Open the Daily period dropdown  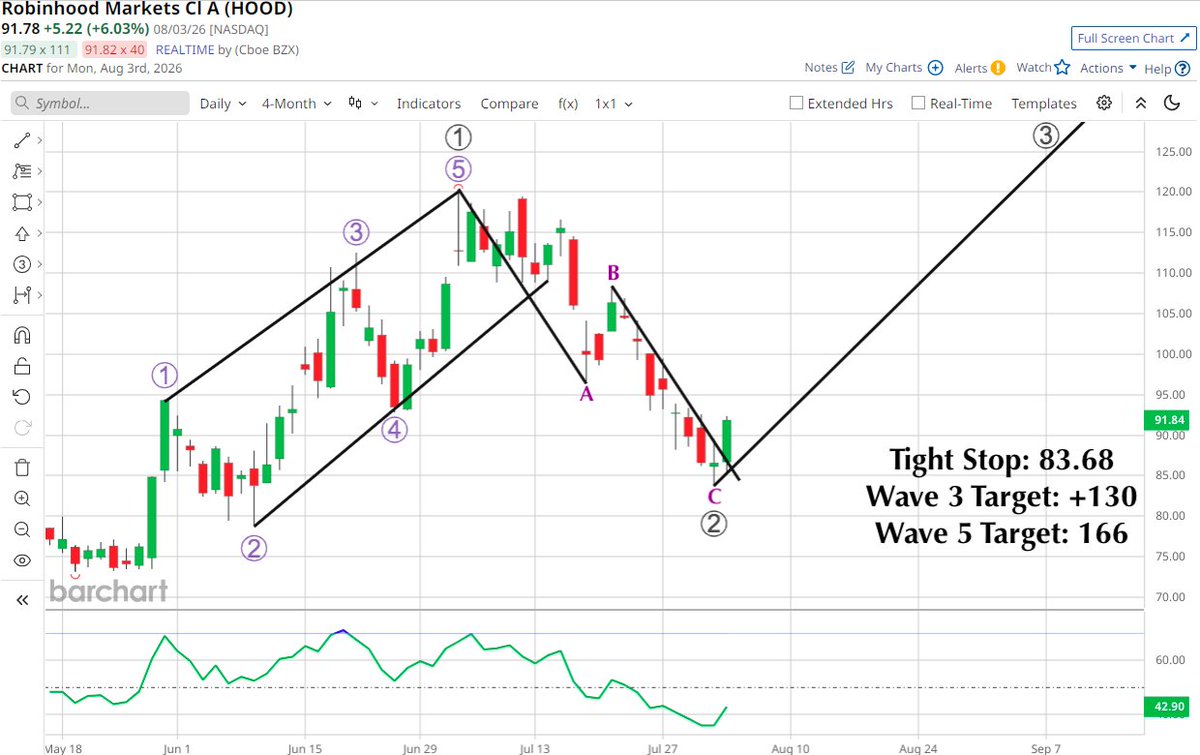(223, 103)
